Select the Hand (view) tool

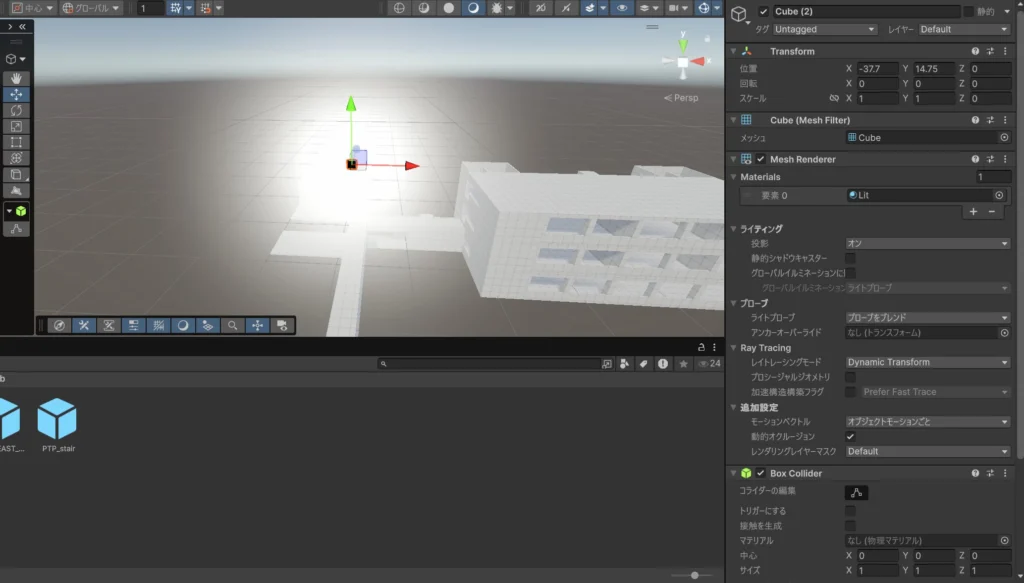point(16,78)
